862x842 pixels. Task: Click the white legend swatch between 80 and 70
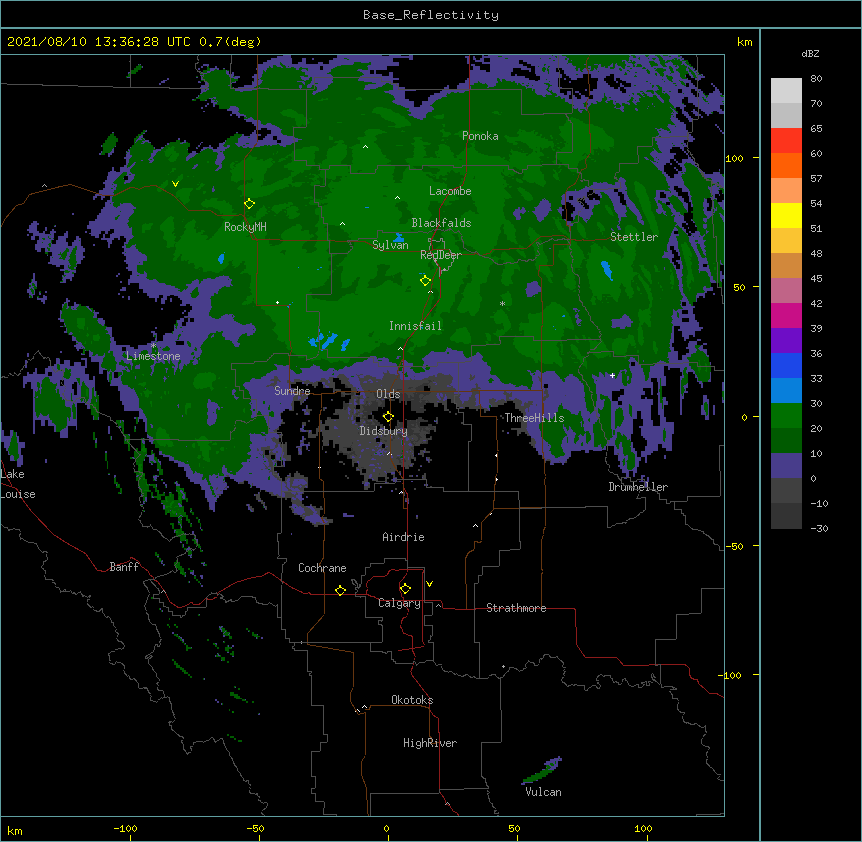point(786,91)
